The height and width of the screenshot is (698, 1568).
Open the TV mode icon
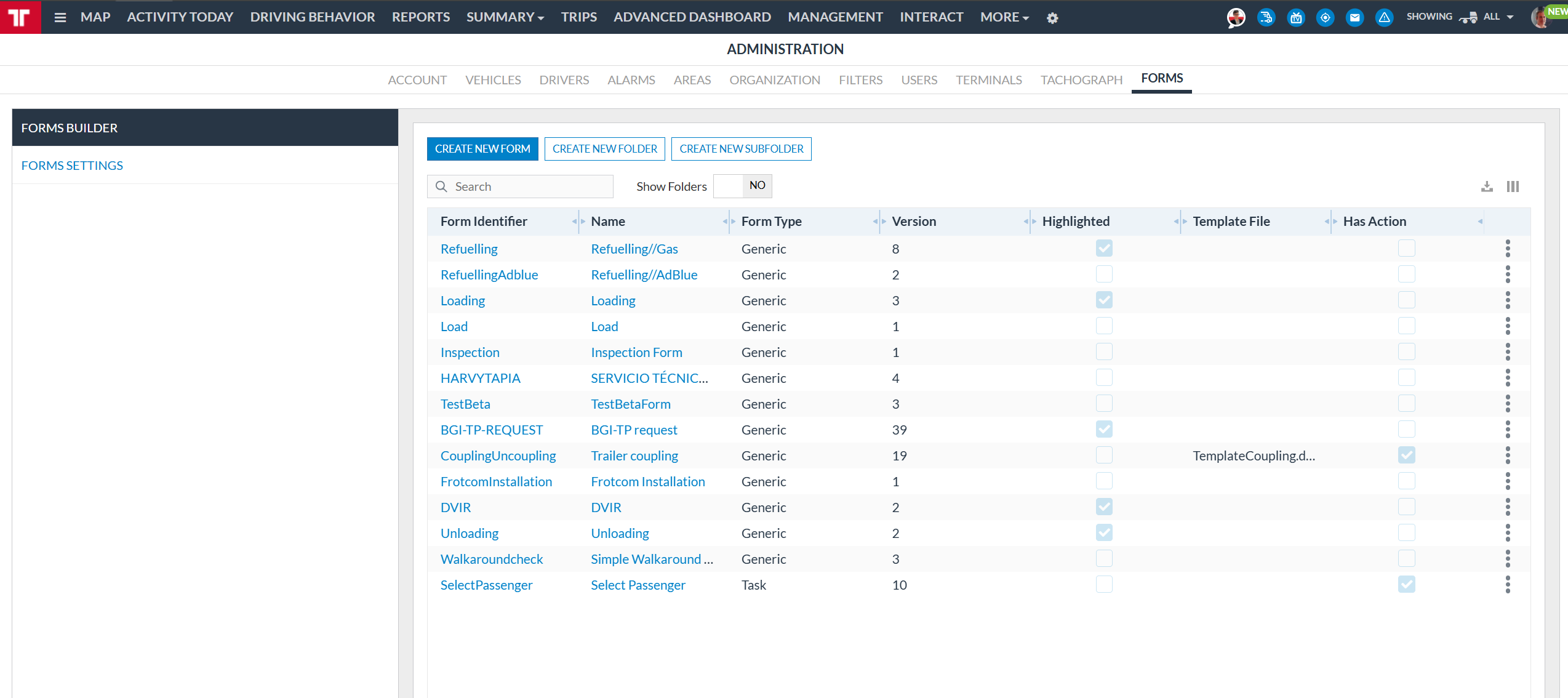1296,18
